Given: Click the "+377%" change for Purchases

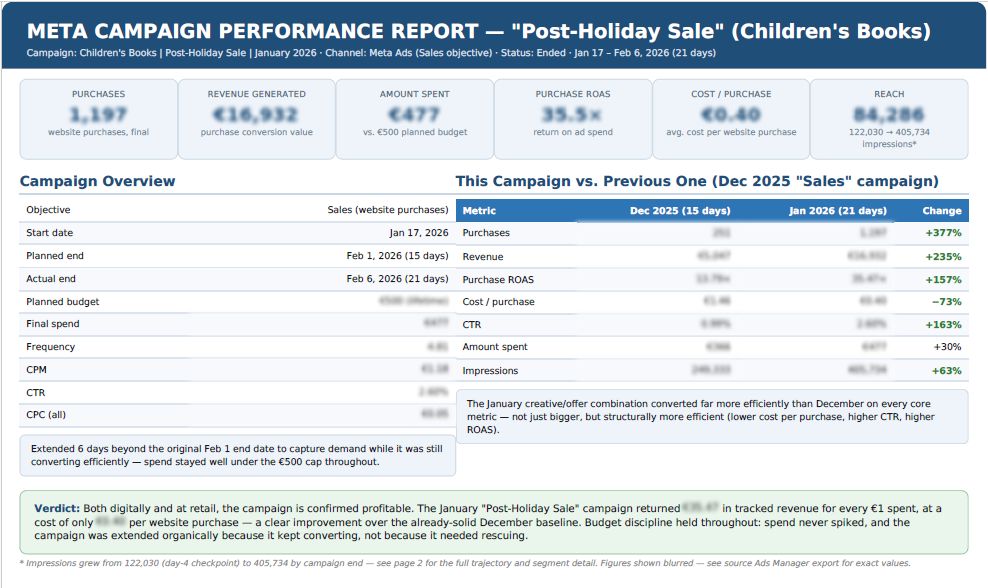Looking at the screenshot, I should coord(943,233).
